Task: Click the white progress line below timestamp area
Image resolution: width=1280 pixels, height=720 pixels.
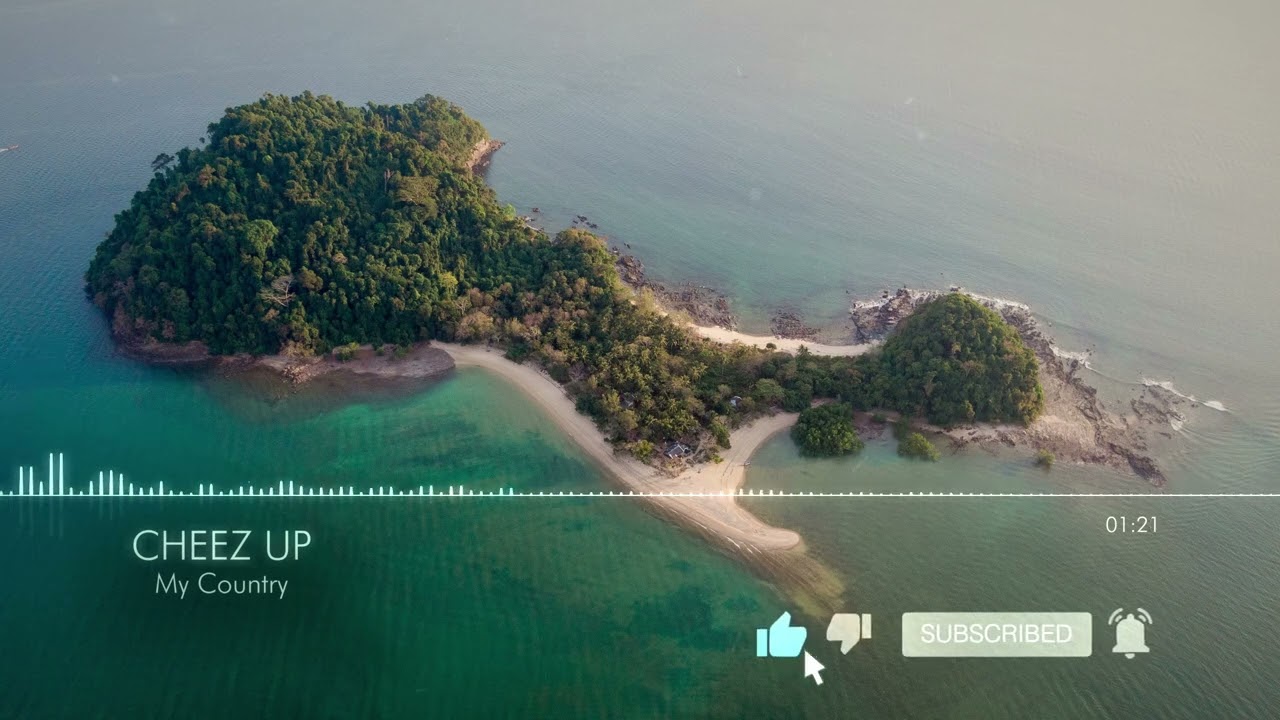Action: (x=640, y=495)
